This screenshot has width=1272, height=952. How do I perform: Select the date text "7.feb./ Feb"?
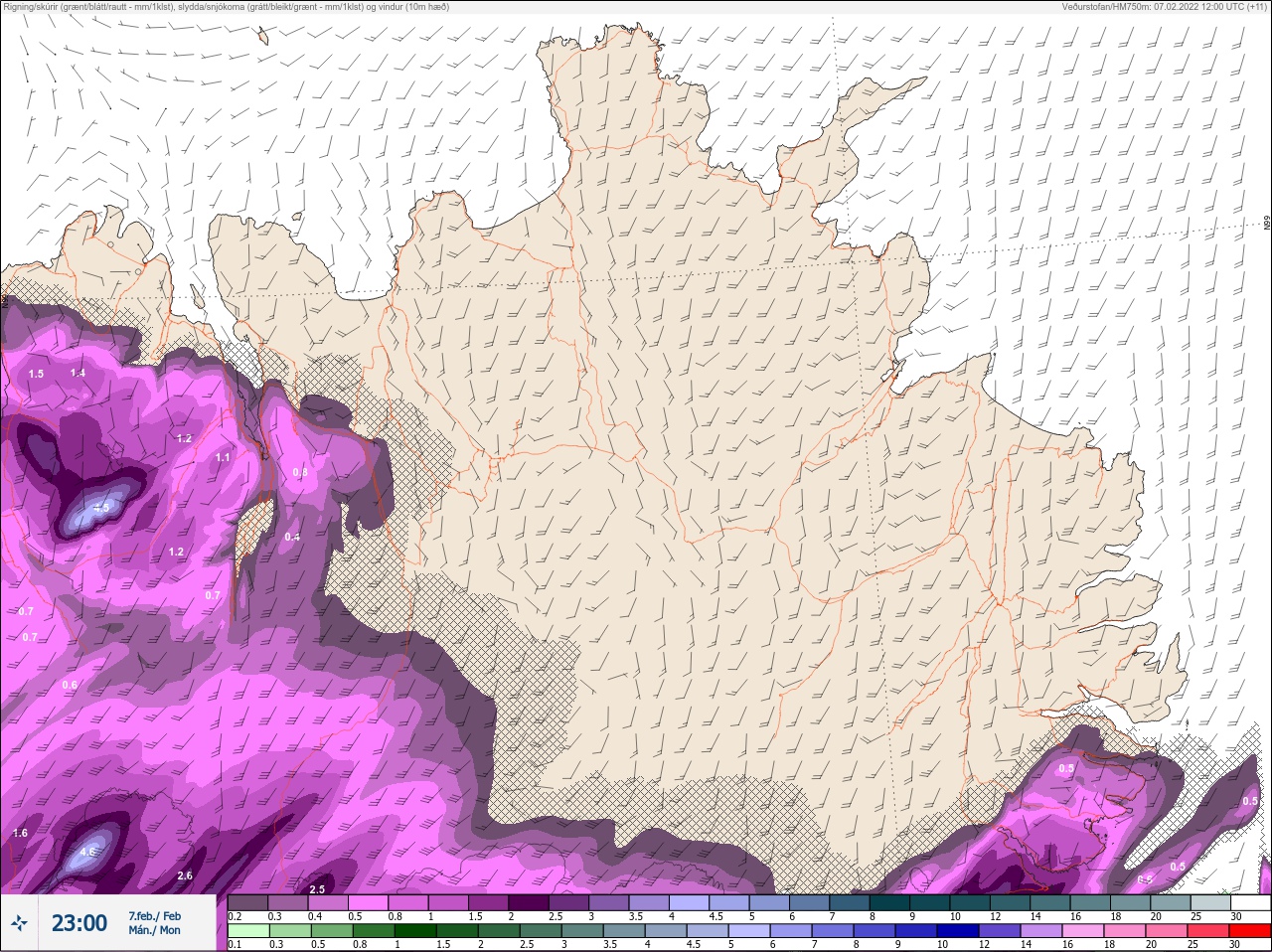tap(154, 915)
